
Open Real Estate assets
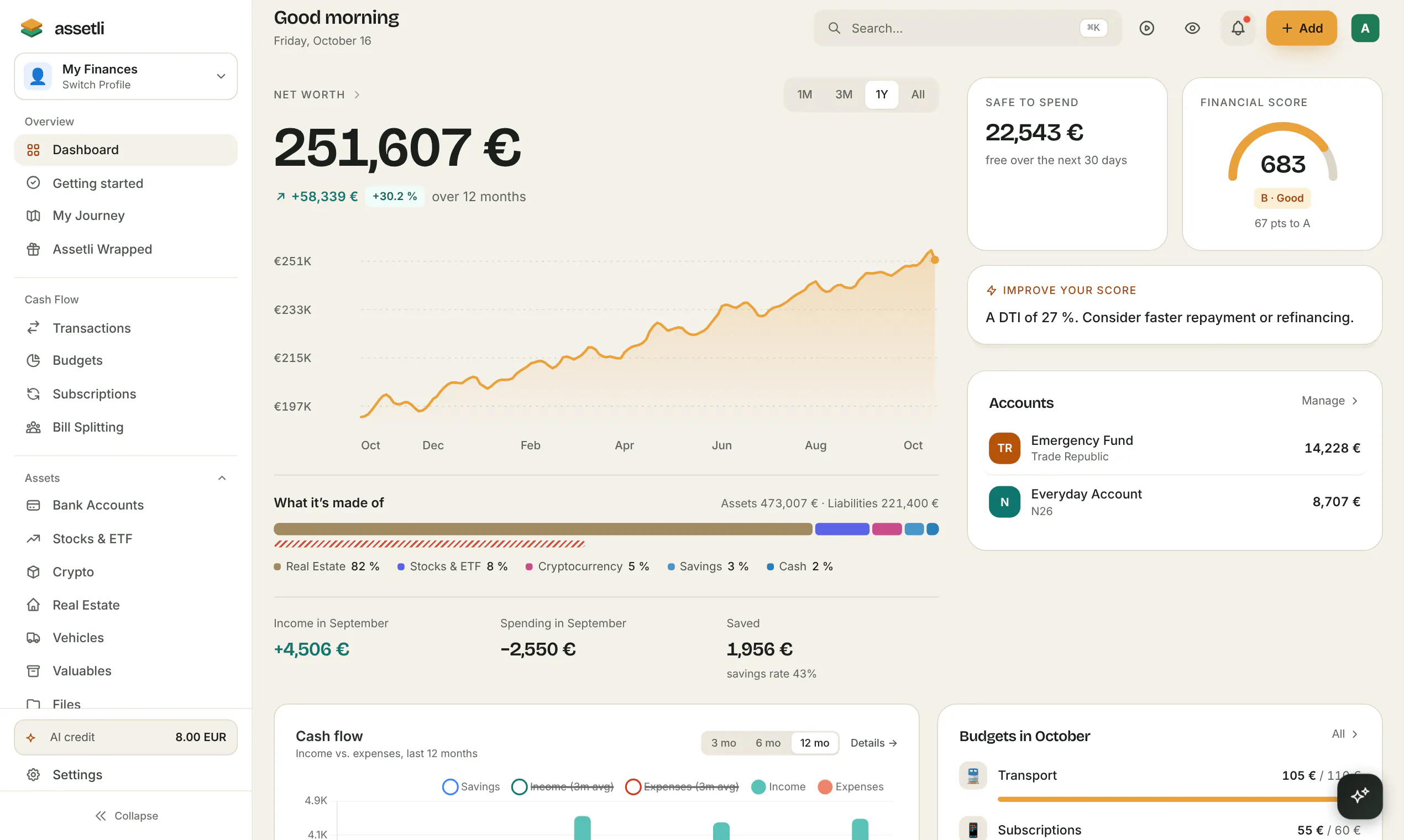pyautogui.click(x=125, y=605)
